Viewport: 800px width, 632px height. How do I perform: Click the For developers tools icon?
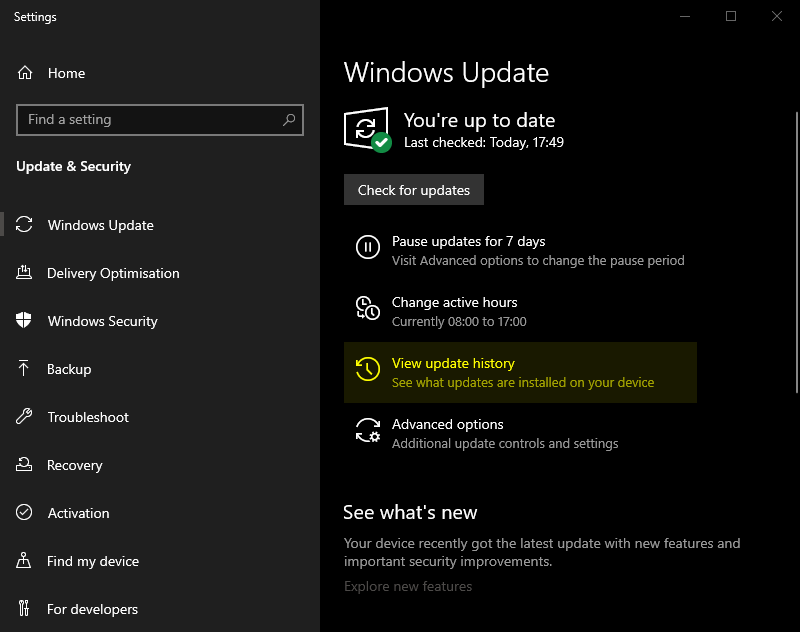tap(24, 608)
